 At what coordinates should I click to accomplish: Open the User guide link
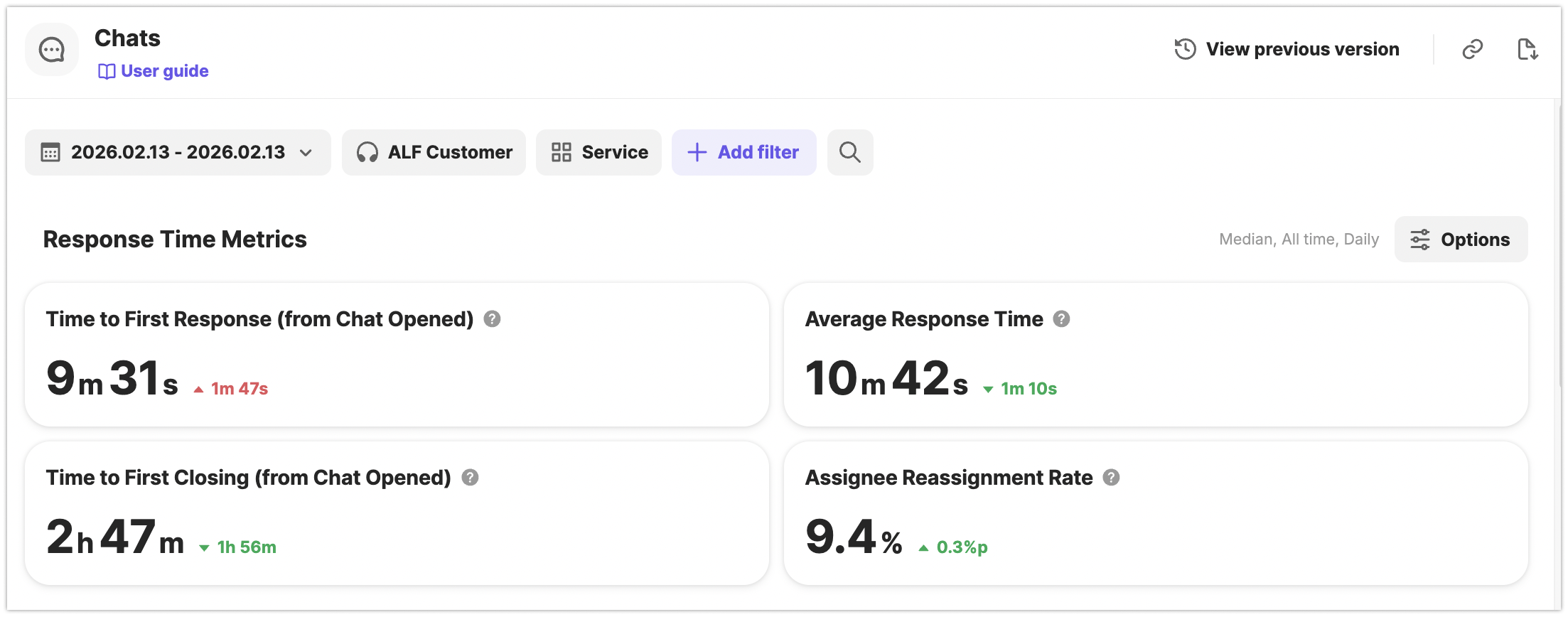pyautogui.click(x=154, y=71)
